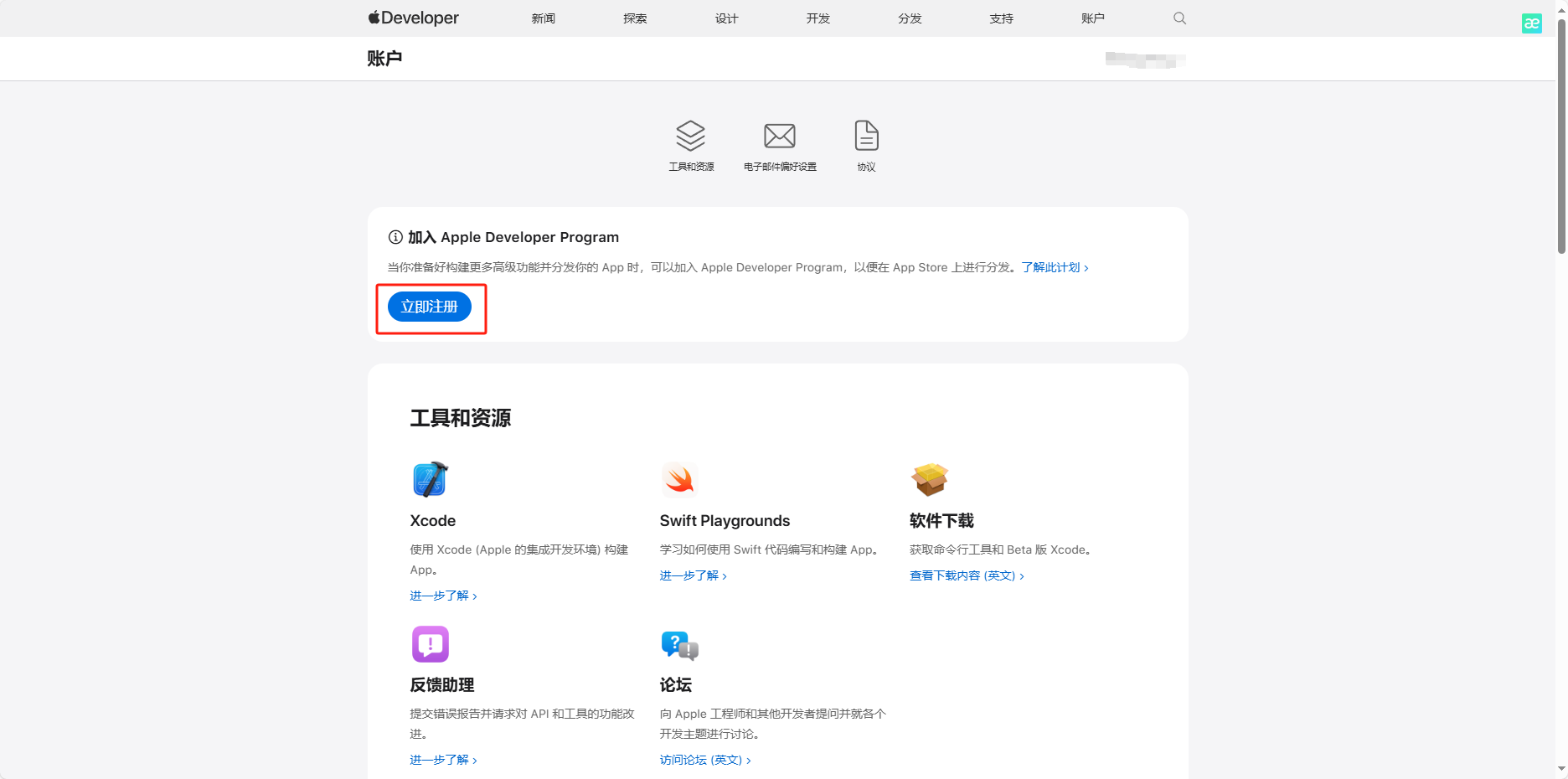Screen dimensions: 1568x779
Task: Click the 软件下载 package box icon
Action: pyautogui.click(x=929, y=479)
